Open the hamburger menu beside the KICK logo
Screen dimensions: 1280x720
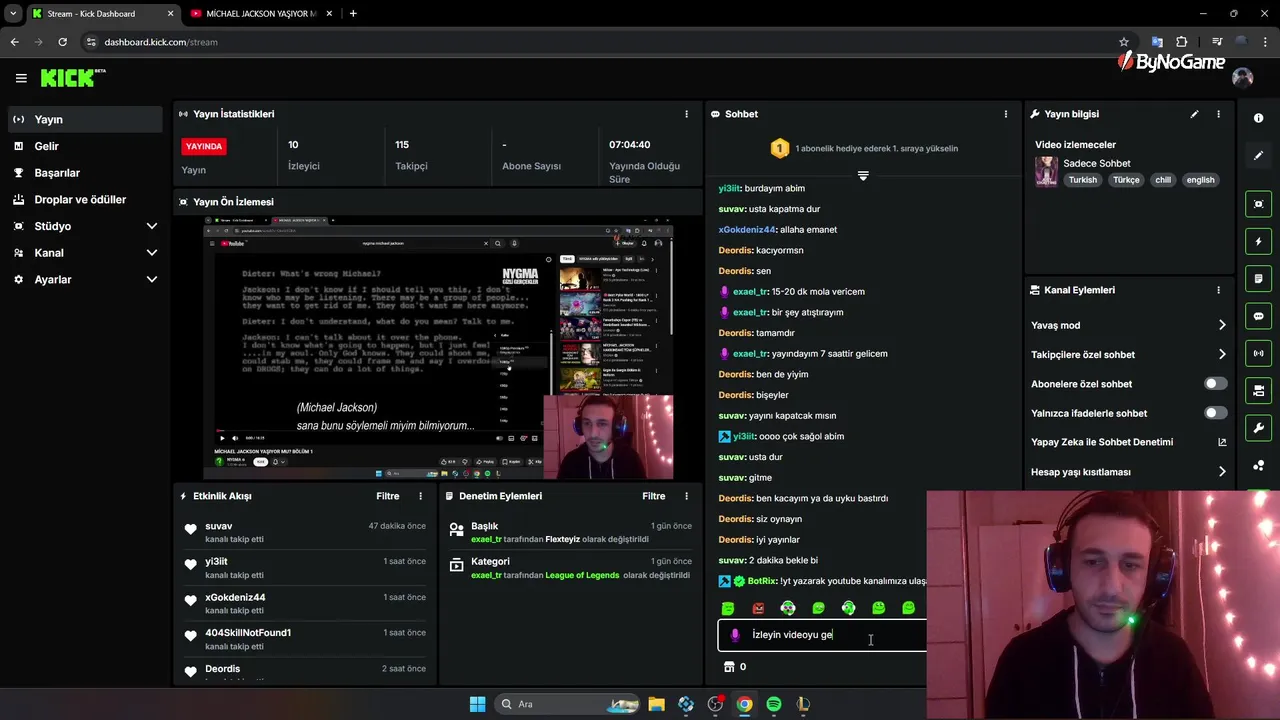tap(21, 78)
